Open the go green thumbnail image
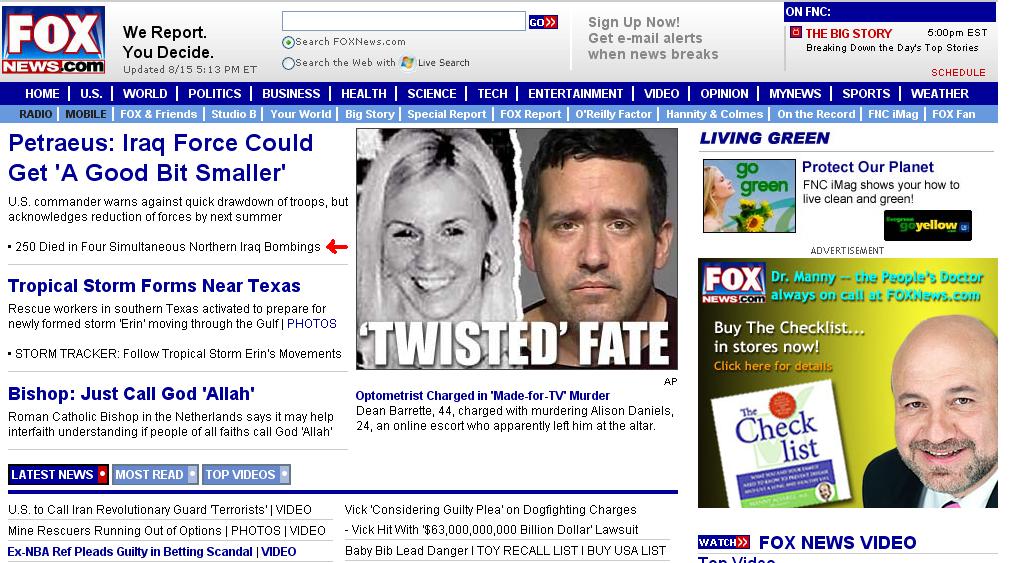Screen dimensions: 1022x563 [x=749, y=195]
